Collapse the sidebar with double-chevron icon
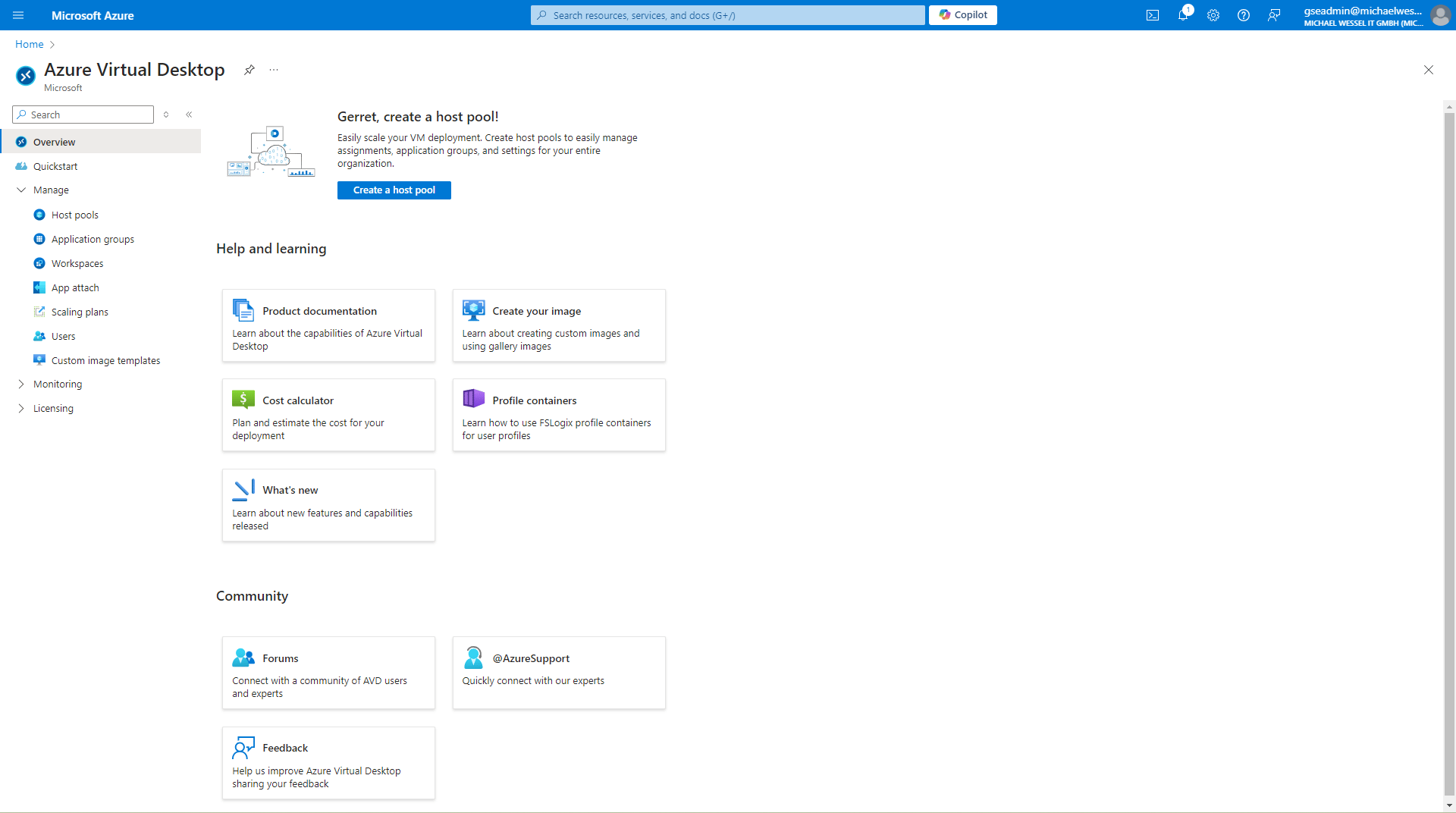The height and width of the screenshot is (813, 1456). pos(189,115)
